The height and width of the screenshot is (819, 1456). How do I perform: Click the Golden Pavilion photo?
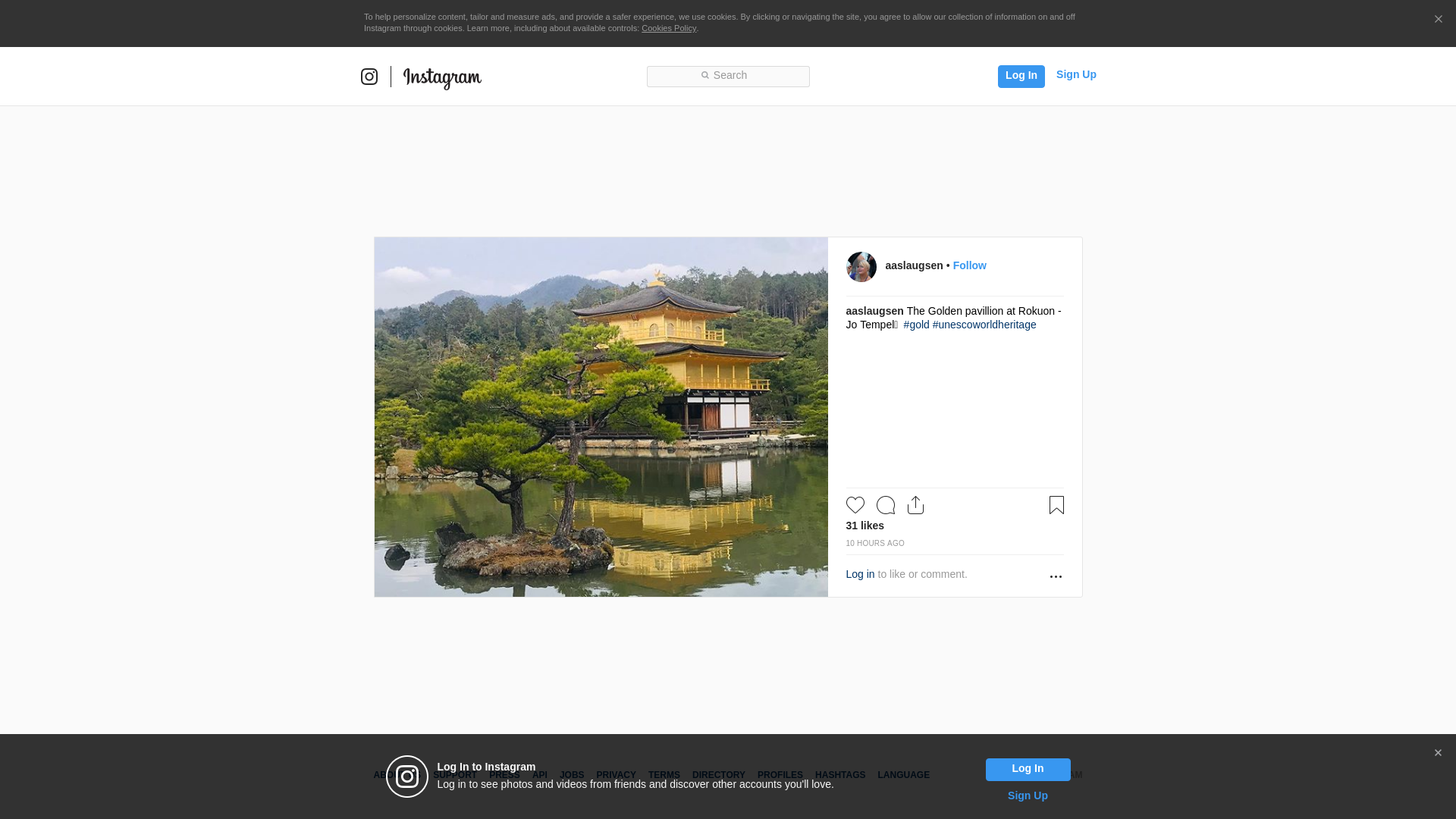[601, 417]
